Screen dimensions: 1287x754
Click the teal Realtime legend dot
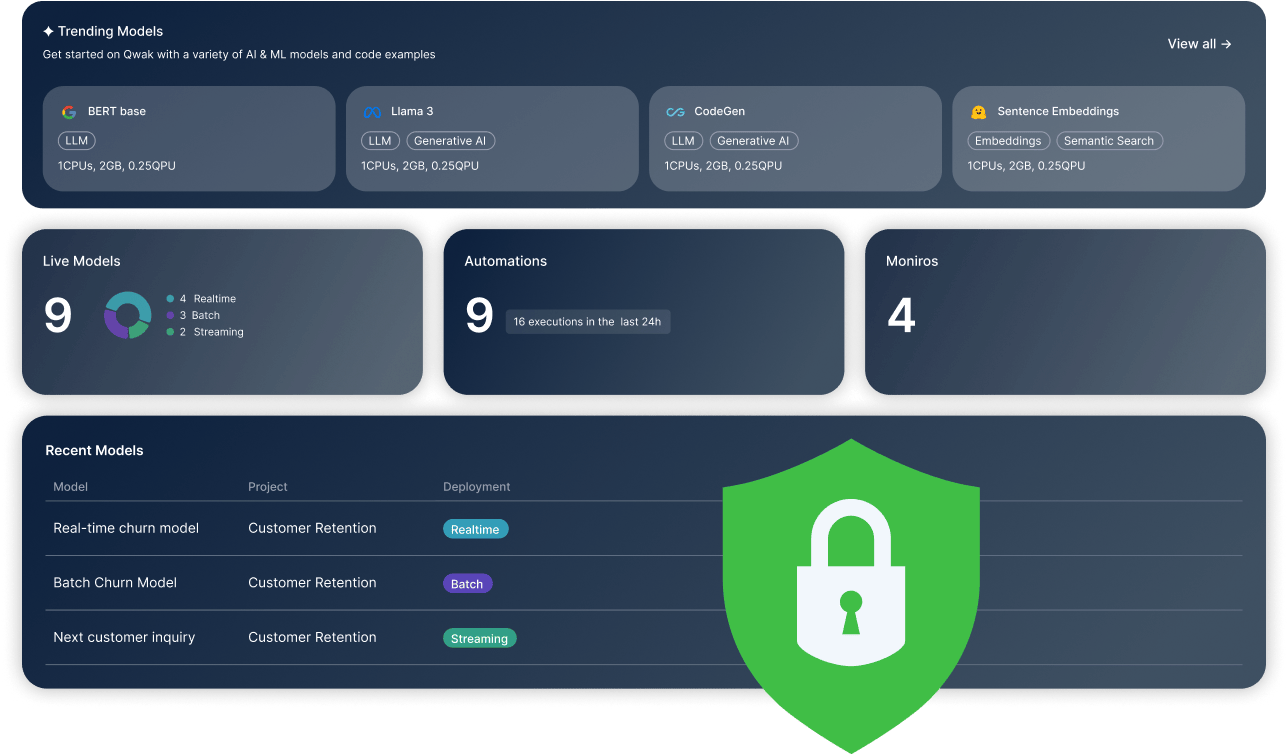tap(170, 299)
